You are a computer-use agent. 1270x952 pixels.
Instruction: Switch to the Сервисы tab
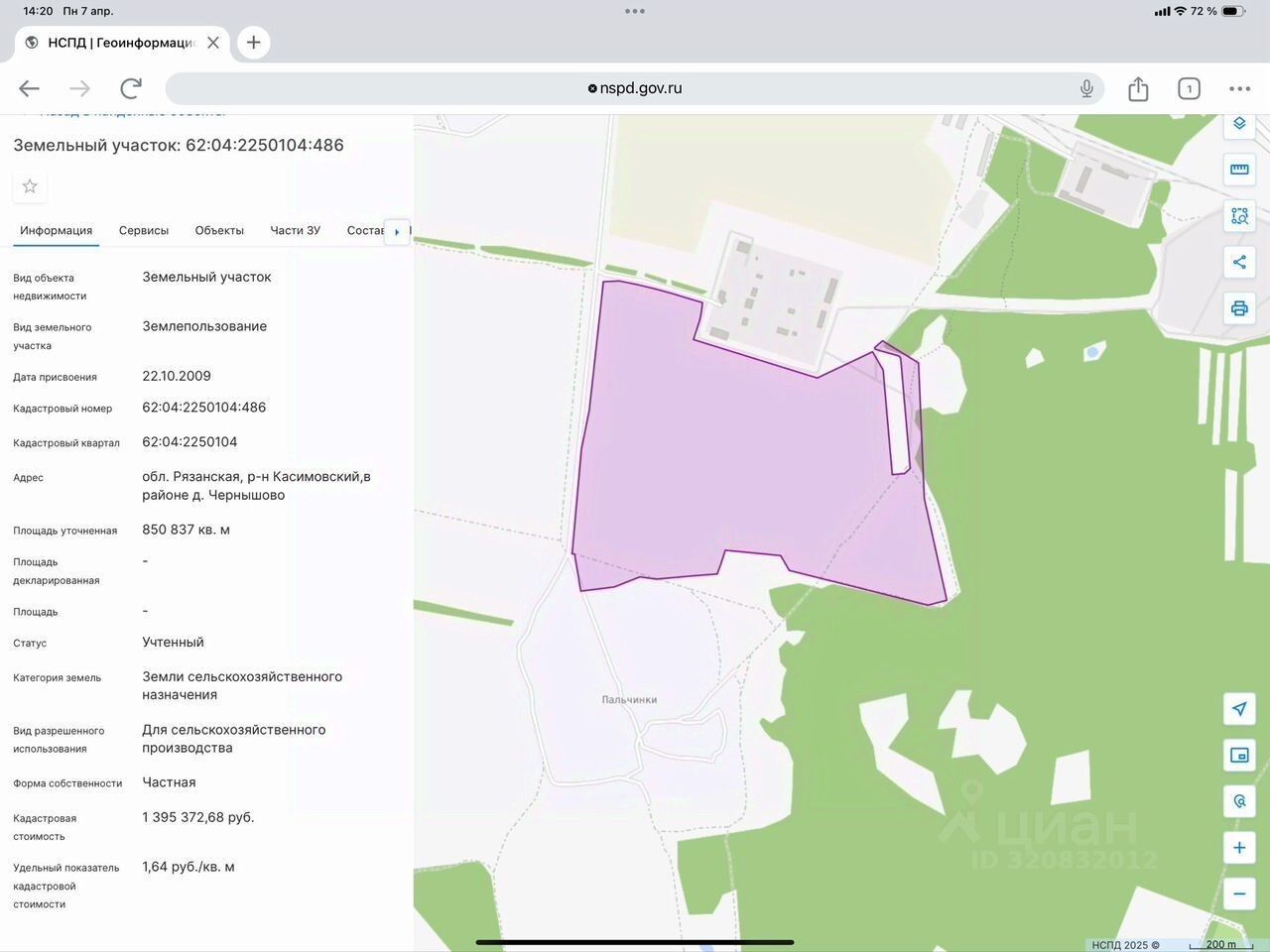(x=144, y=230)
